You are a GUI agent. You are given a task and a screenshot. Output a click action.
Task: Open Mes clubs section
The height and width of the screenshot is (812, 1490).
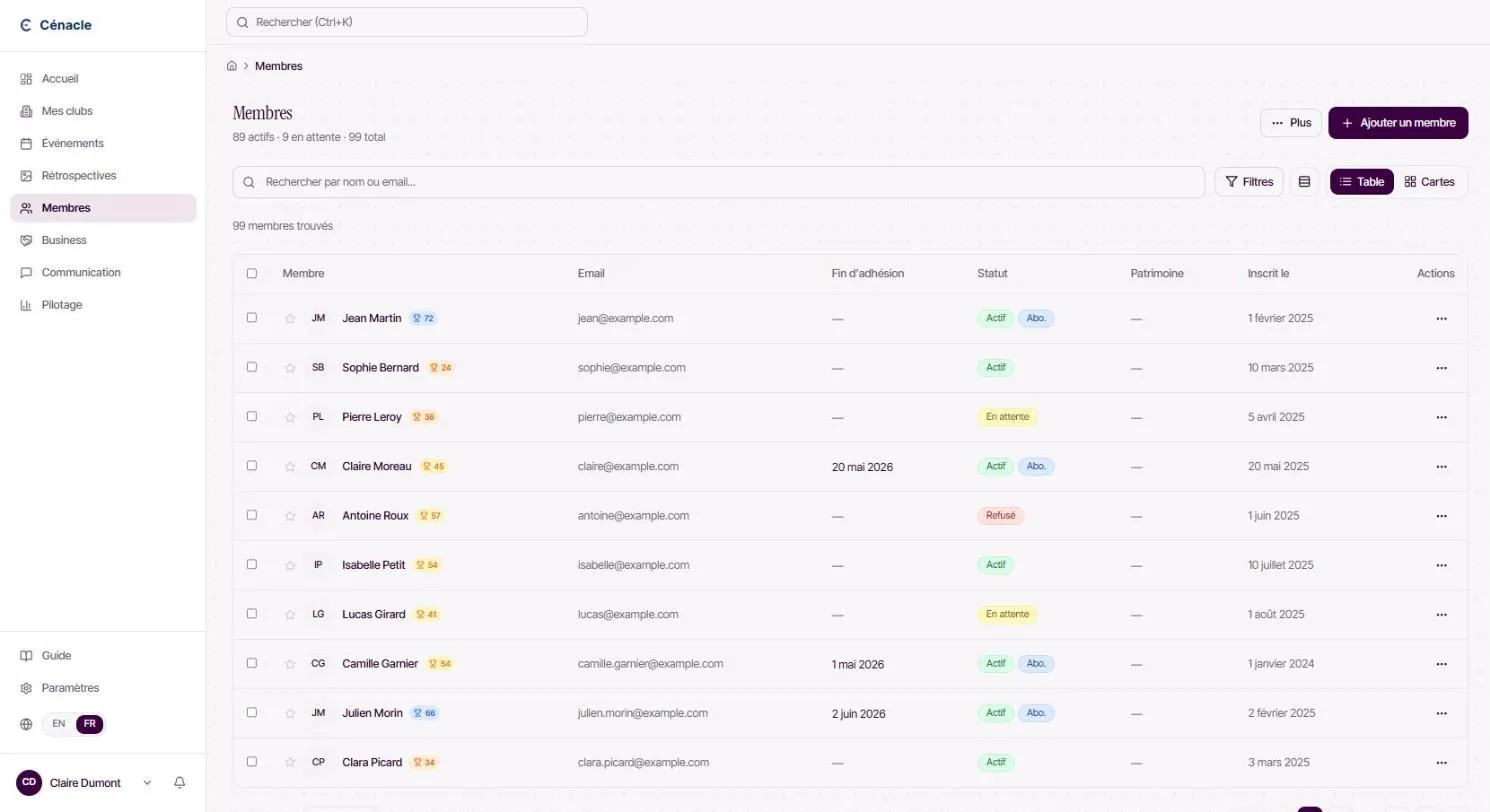(x=103, y=111)
